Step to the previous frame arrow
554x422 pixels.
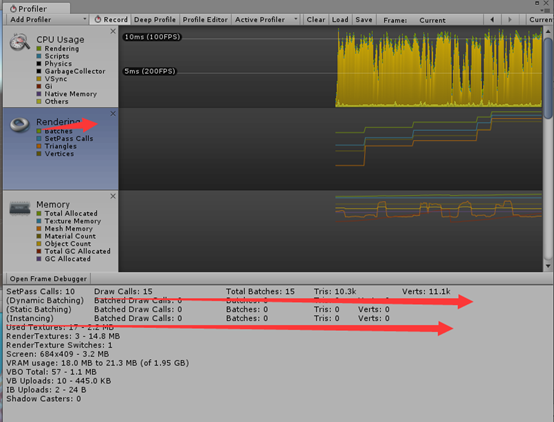[492, 20]
